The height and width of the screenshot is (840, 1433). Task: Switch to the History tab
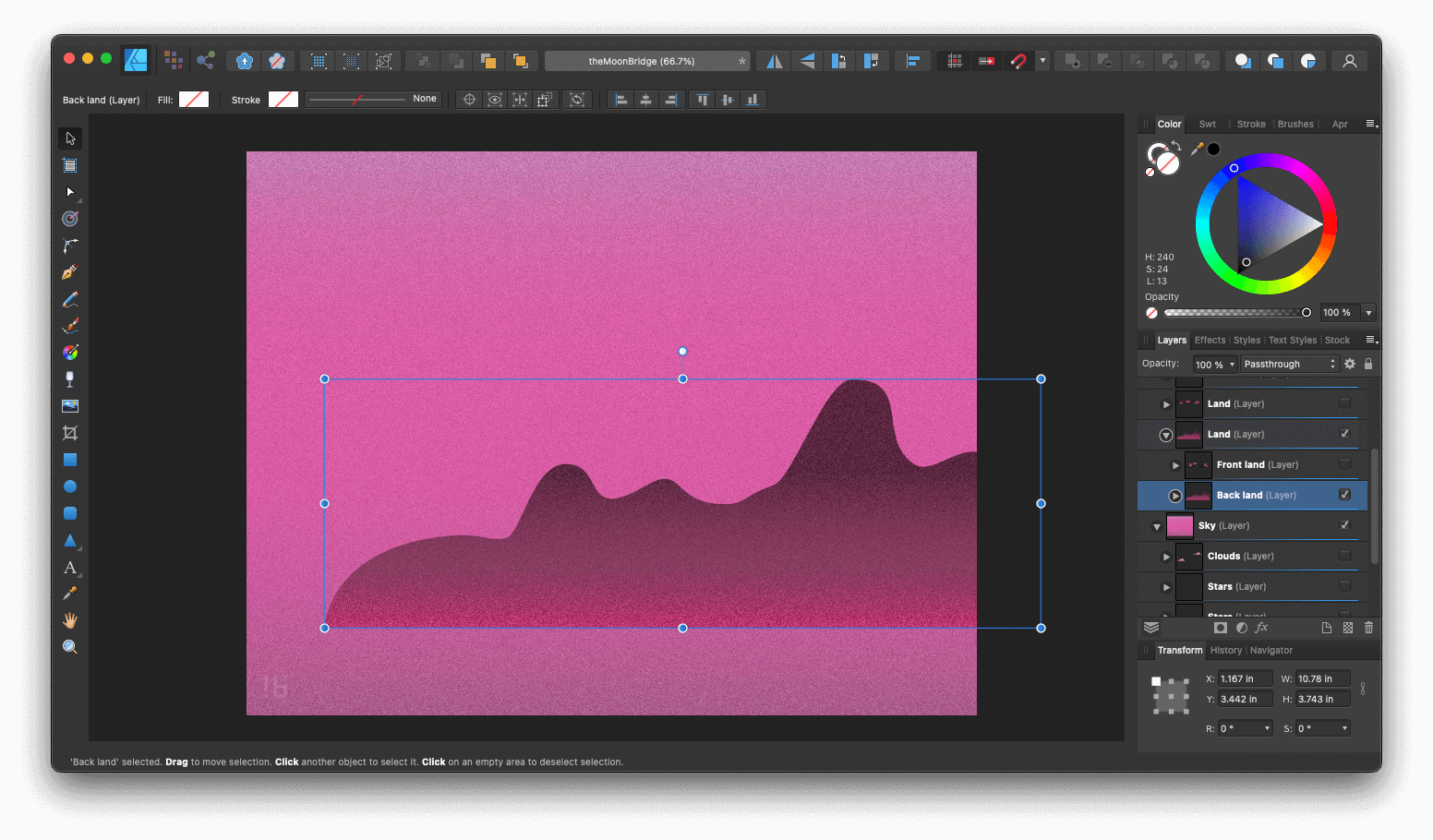[1225, 650]
